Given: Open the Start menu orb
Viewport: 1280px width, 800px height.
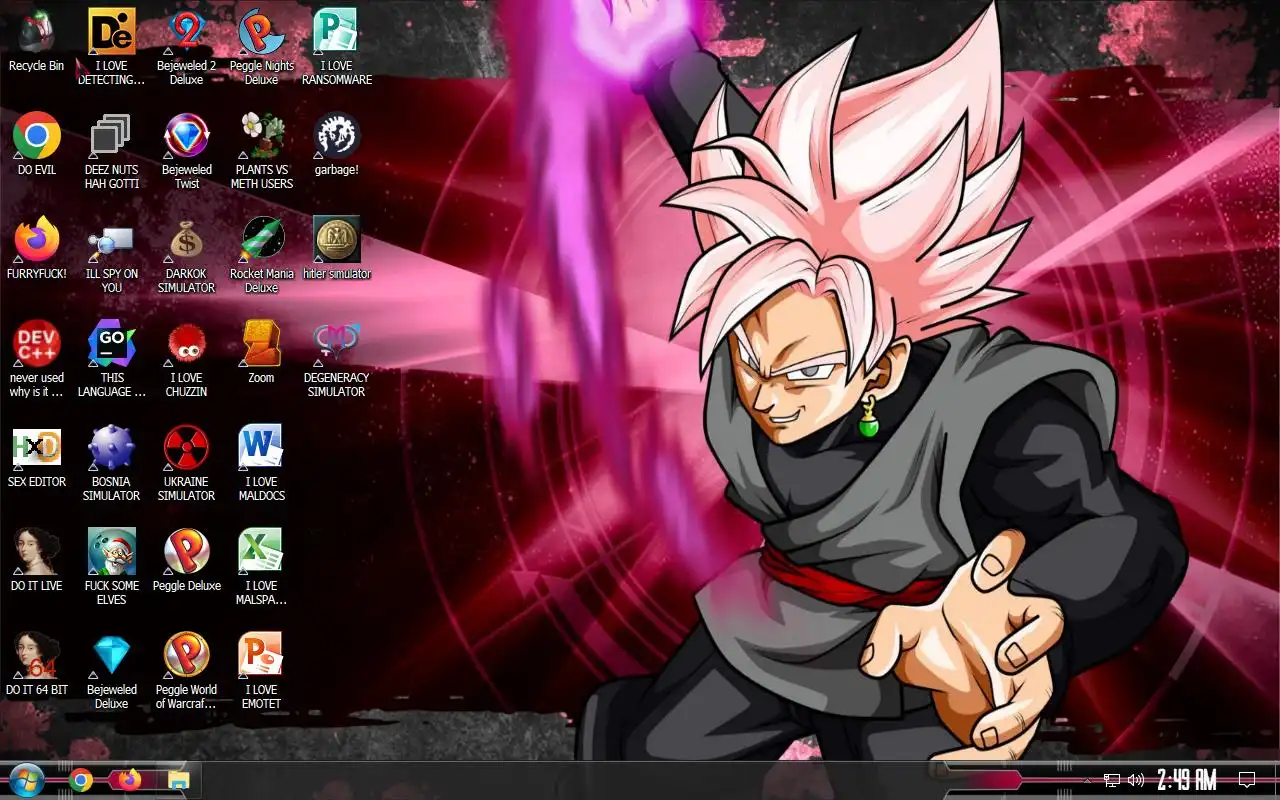Looking at the screenshot, I should point(26,780).
